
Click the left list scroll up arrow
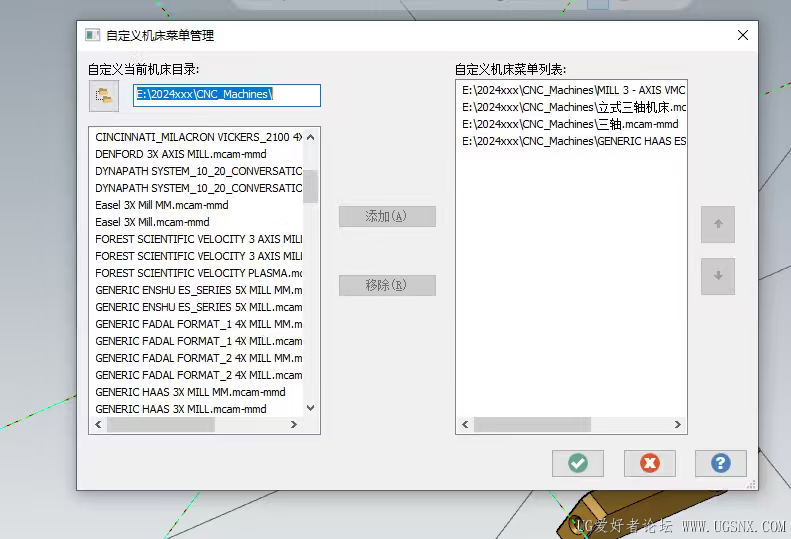click(x=311, y=137)
